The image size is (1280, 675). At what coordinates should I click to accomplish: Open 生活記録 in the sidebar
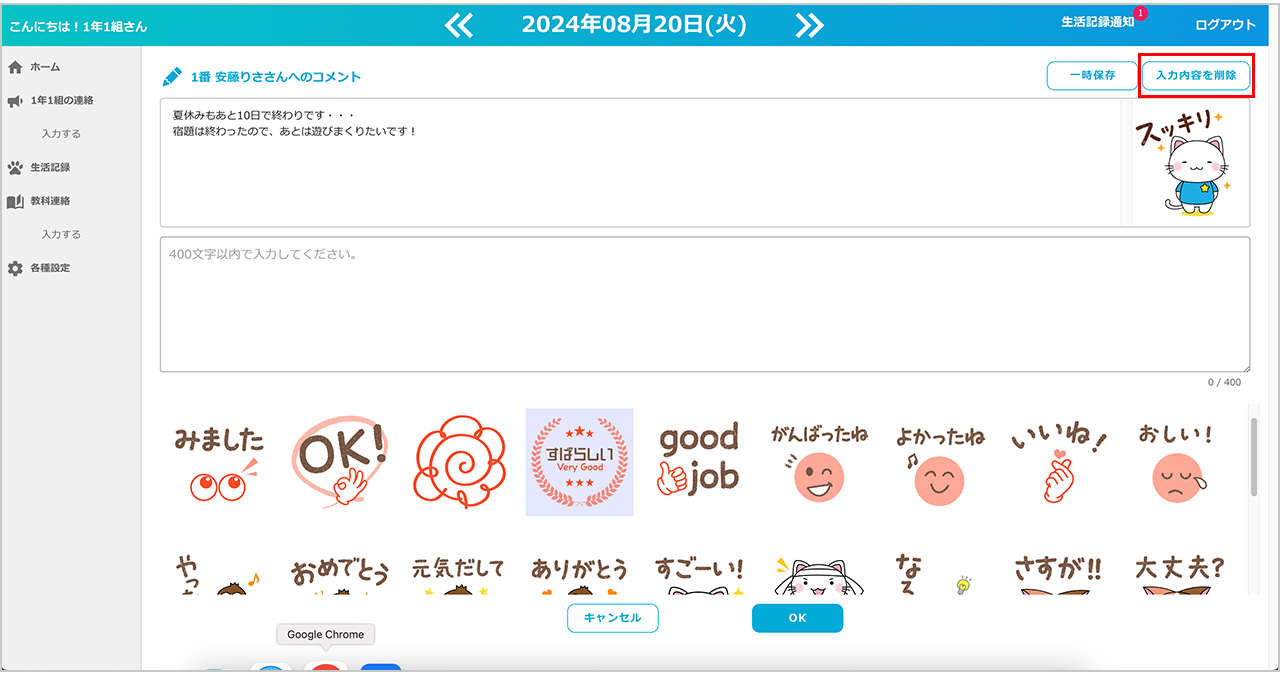click(x=50, y=167)
